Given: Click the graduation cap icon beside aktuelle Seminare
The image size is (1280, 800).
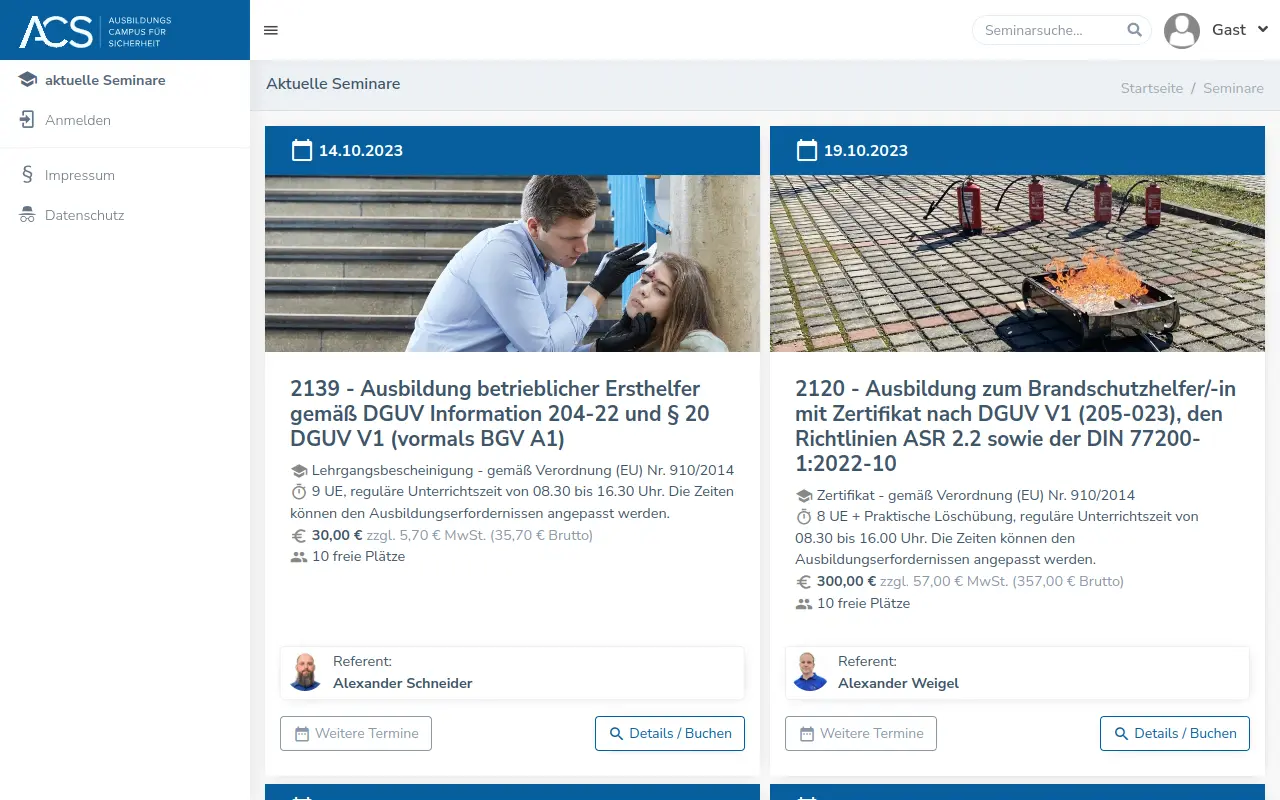Looking at the screenshot, I should (x=27, y=80).
